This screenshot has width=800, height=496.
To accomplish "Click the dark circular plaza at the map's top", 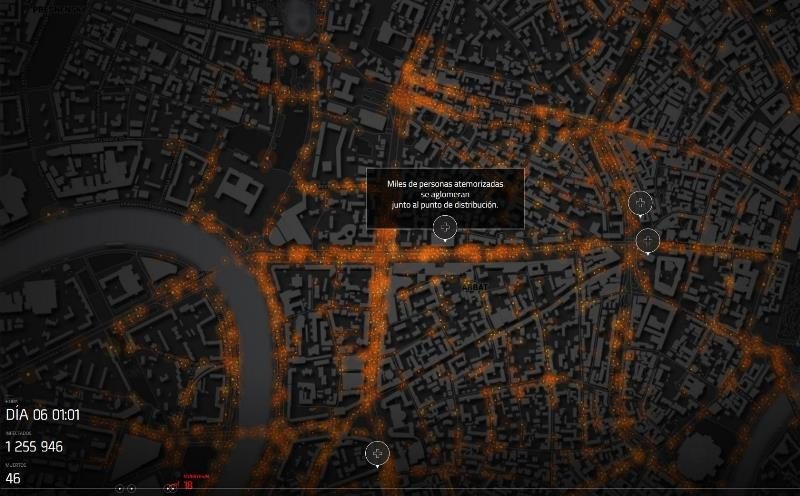I will 297,10.
